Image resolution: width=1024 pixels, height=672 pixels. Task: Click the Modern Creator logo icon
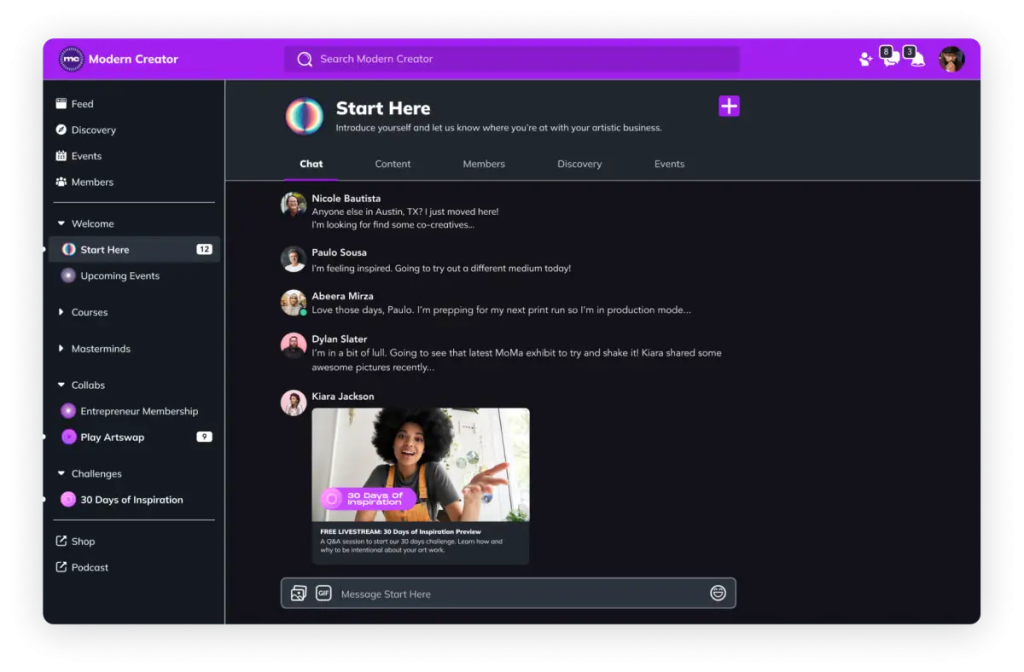71,59
